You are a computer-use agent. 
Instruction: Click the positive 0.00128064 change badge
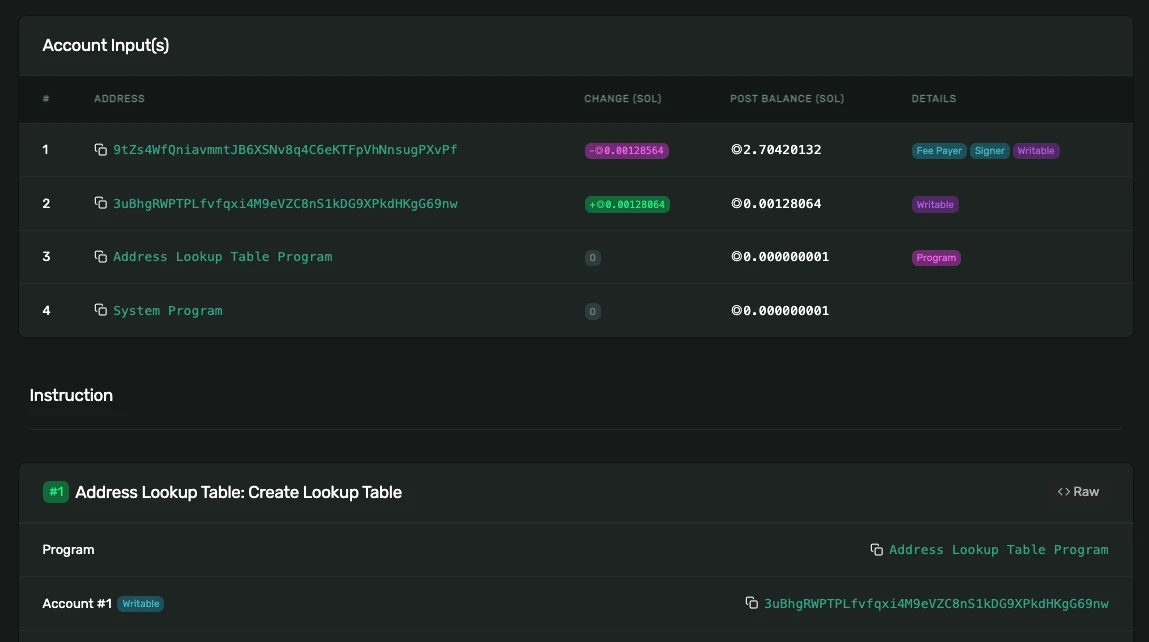point(627,205)
